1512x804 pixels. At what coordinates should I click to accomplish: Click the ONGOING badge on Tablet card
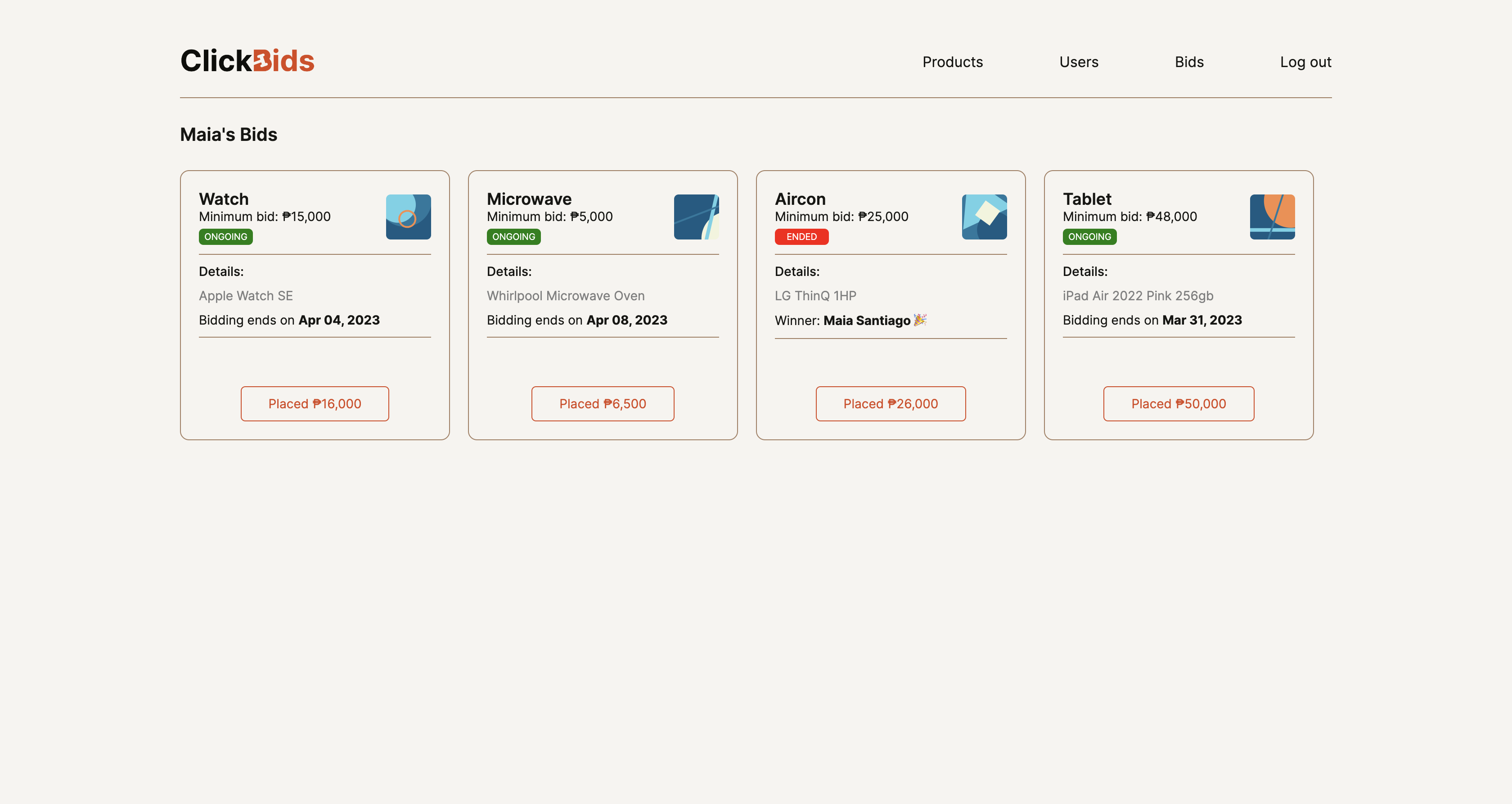[1089, 237]
